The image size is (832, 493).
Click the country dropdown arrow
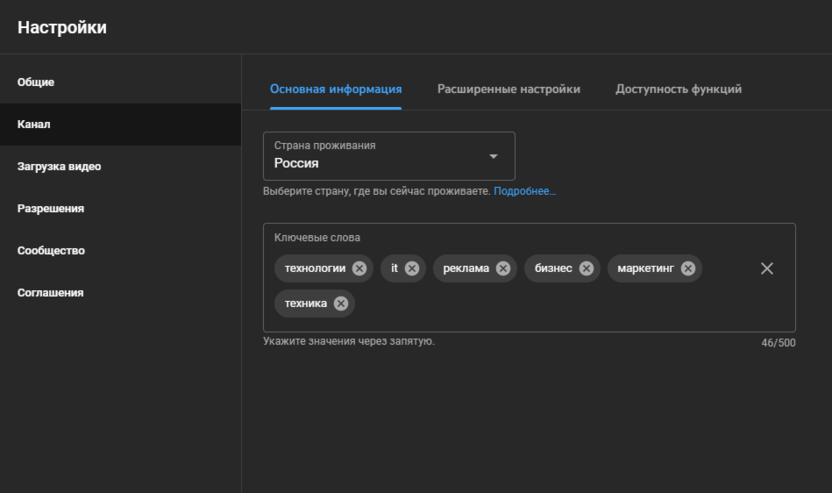[x=493, y=156]
